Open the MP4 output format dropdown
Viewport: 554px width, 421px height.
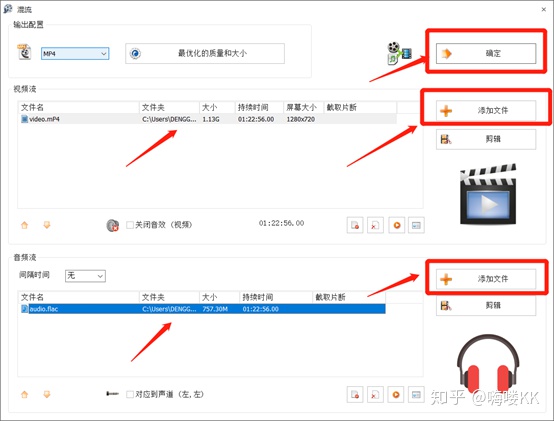pos(75,54)
